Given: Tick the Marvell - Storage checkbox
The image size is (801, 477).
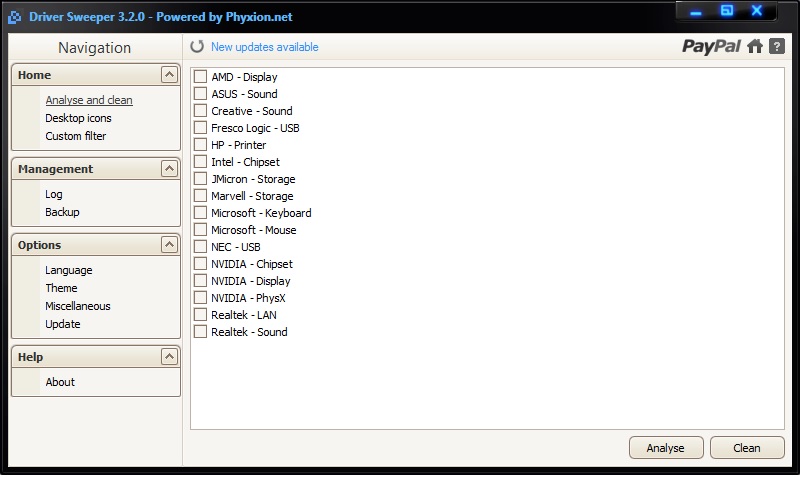Looking at the screenshot, I should [200, 196].
